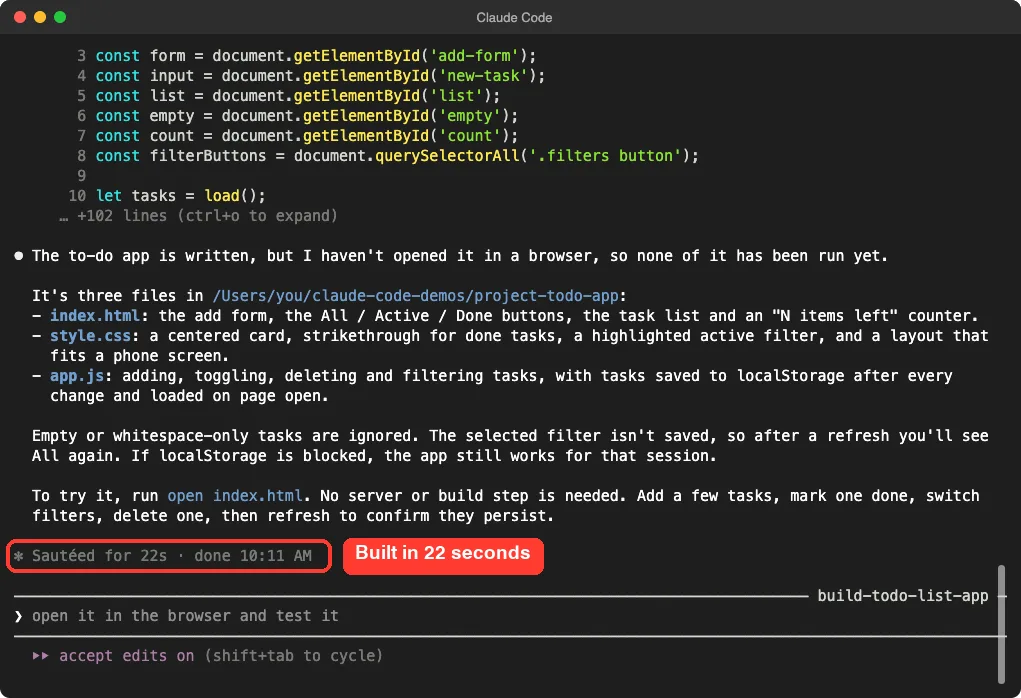Viewport: 1021px width, 698px height.
Task: Click the 'change and loaded on page open.' line
Action: point(189,396)
